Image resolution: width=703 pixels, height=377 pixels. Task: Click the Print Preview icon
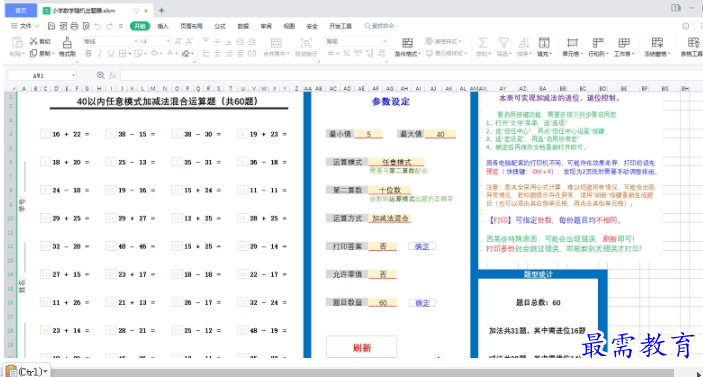[x=86, y=26]
